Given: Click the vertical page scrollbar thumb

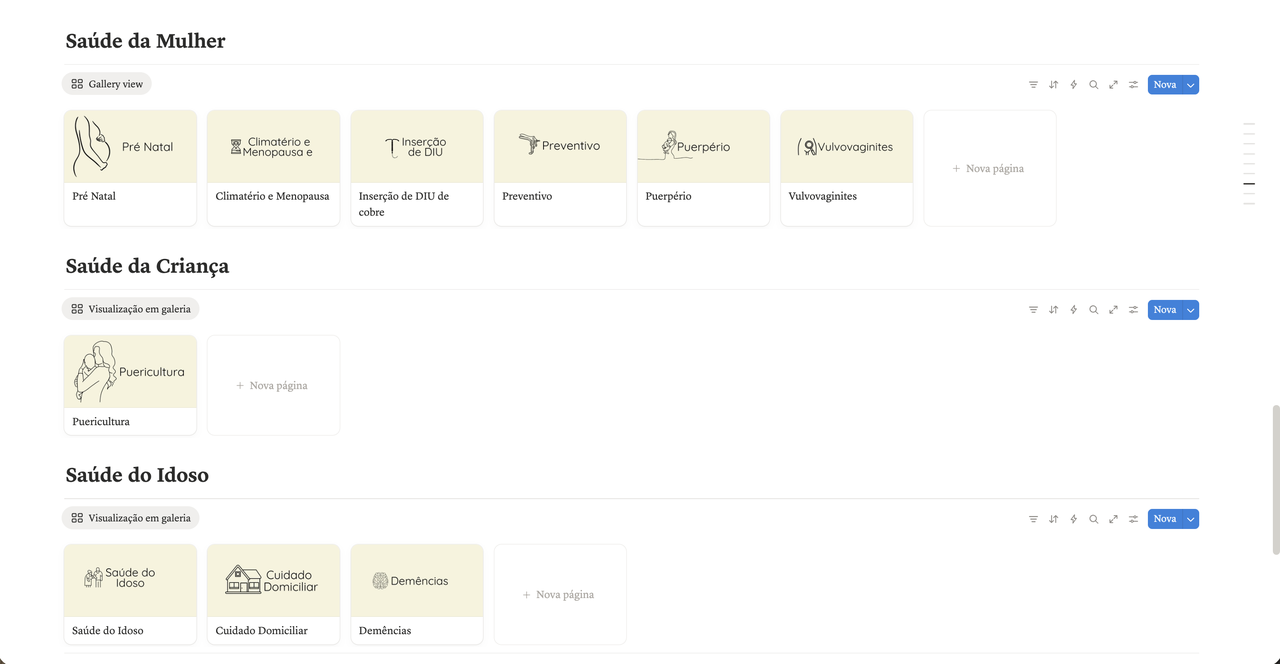Looking at the screenshot, I should point(1274,480).
